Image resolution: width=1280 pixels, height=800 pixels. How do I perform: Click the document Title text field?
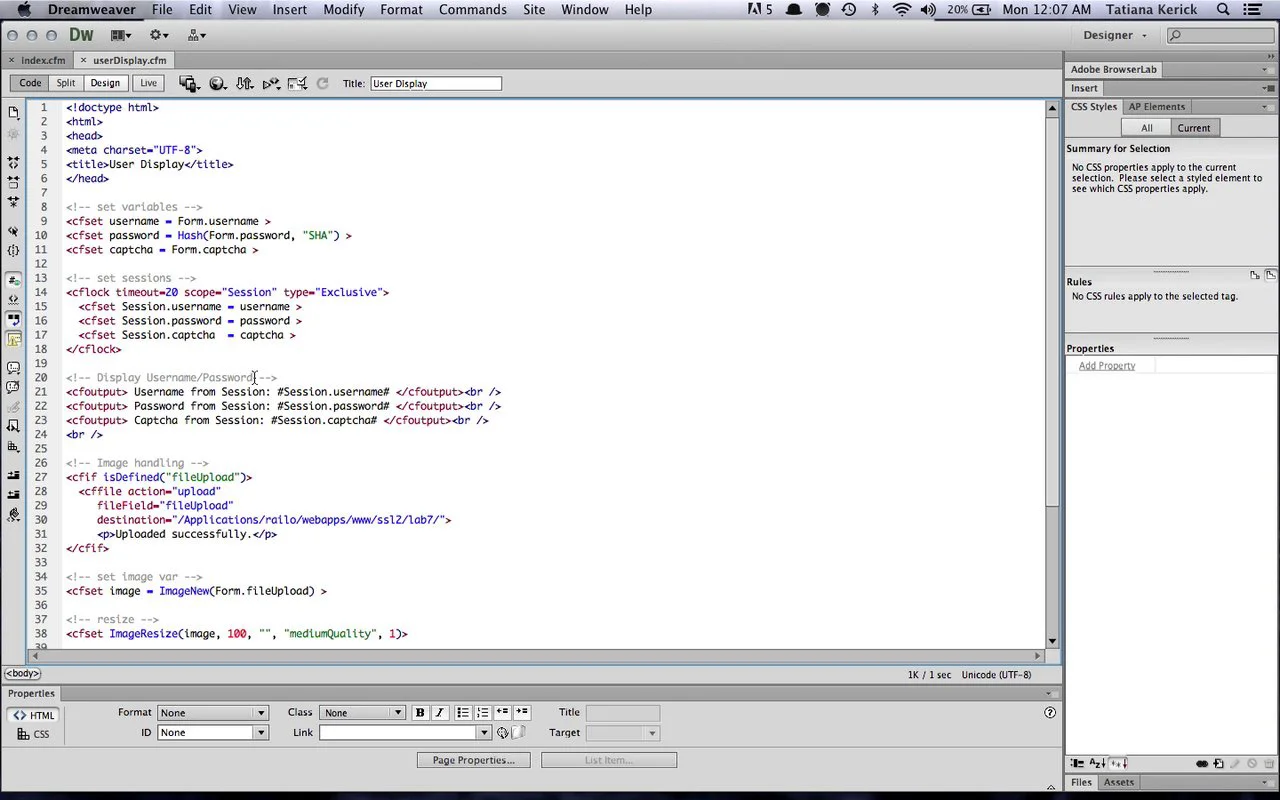click(436, 84)
